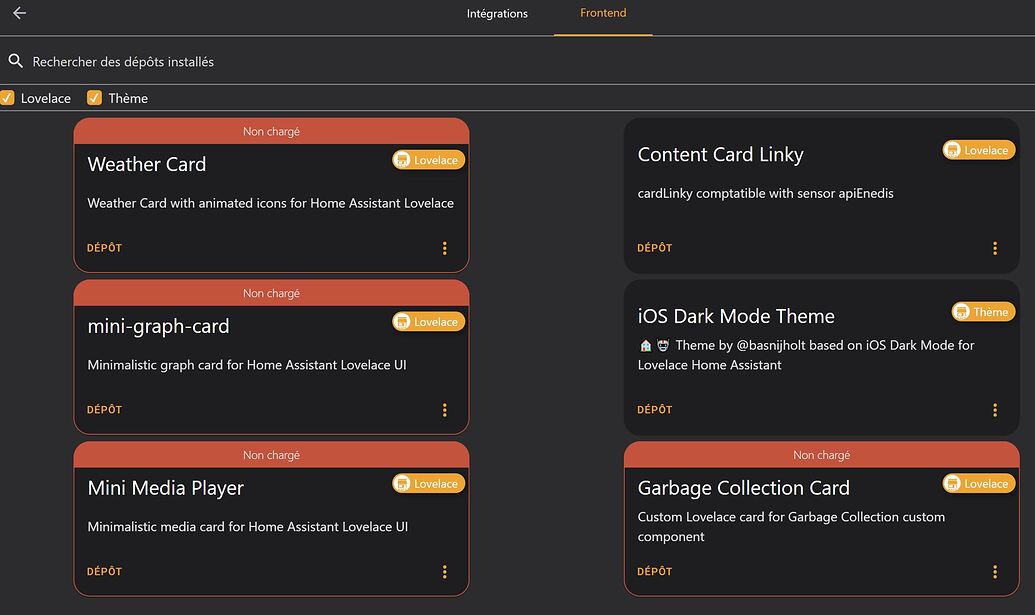Open Mini Media Player three-dot menu
Image resolution: width=1035 pixels, height=615 pixels.
coord(444,571)
